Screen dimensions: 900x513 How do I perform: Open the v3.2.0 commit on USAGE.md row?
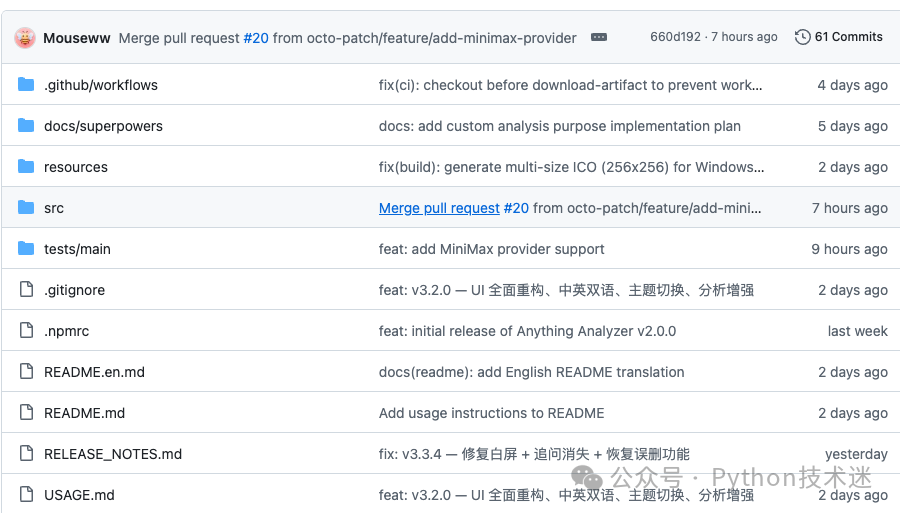tap(567, 495)
